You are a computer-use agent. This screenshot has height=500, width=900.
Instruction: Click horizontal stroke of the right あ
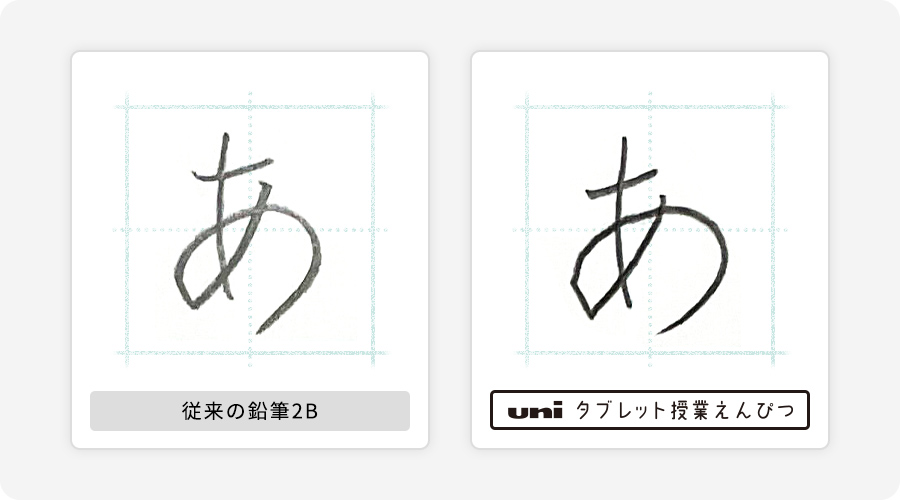pos(621,184)
